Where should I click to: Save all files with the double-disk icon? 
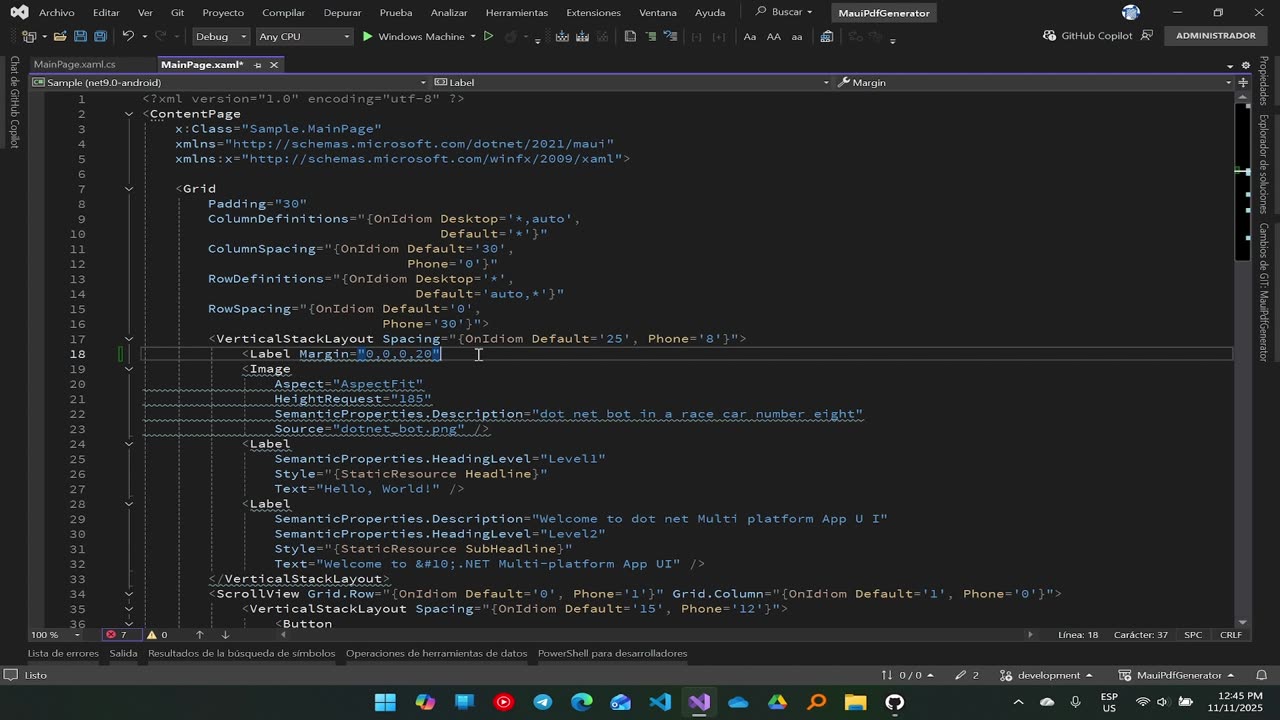tap(100, 36)
